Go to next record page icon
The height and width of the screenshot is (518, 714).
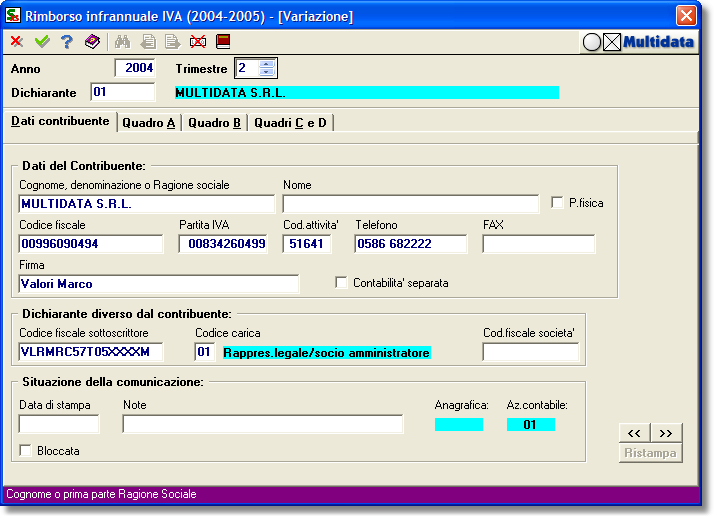point(173,41)
